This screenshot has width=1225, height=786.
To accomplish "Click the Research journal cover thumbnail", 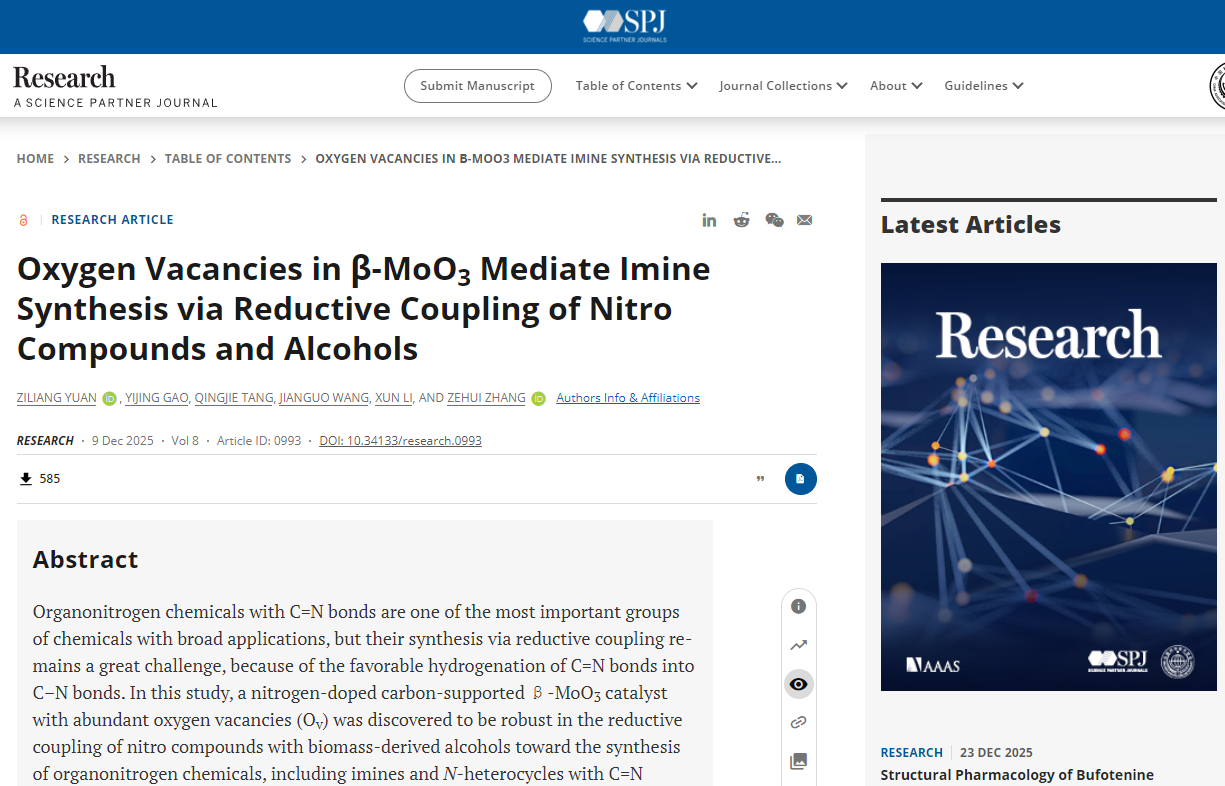I will tap(1048, 476).
